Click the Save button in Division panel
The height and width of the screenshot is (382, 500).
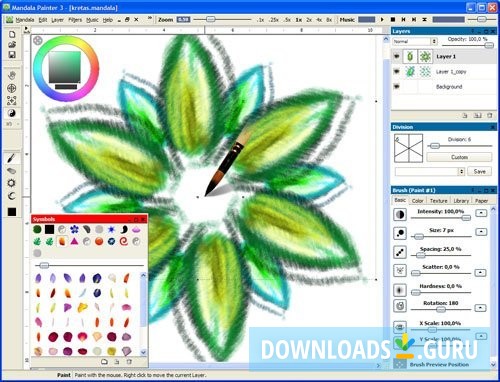pos(479,171)
